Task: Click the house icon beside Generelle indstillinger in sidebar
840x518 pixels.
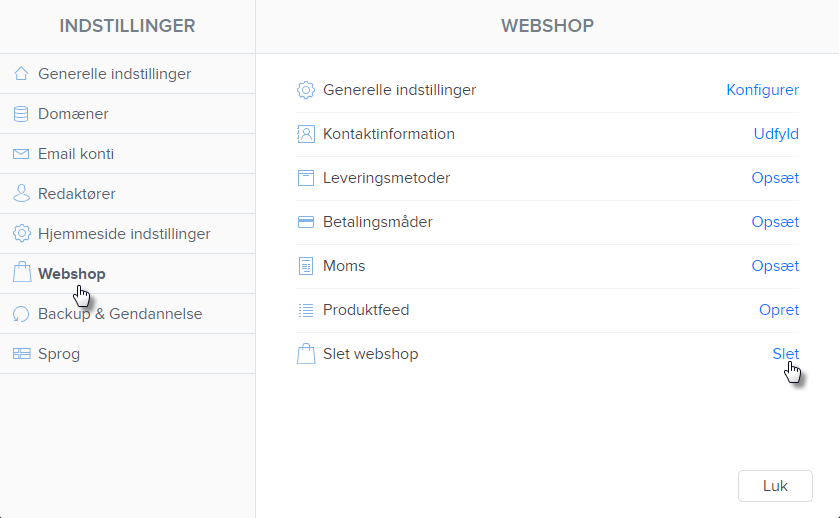Action: coord(21,74)
